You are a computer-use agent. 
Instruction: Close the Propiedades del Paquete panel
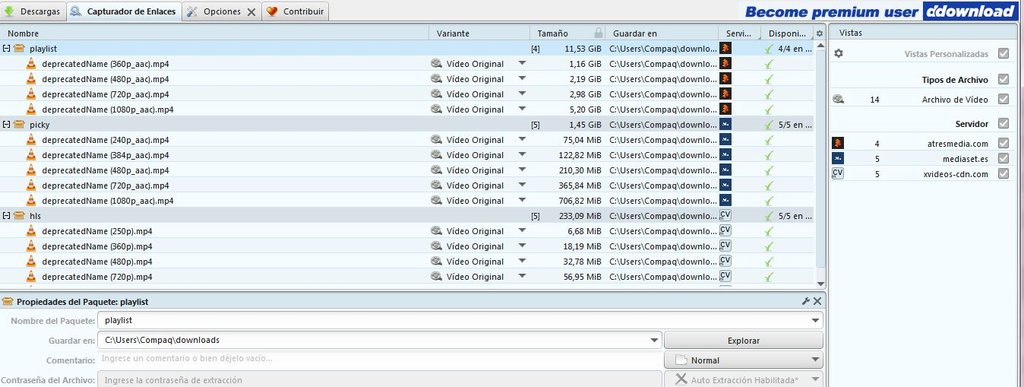pos(817,301)
